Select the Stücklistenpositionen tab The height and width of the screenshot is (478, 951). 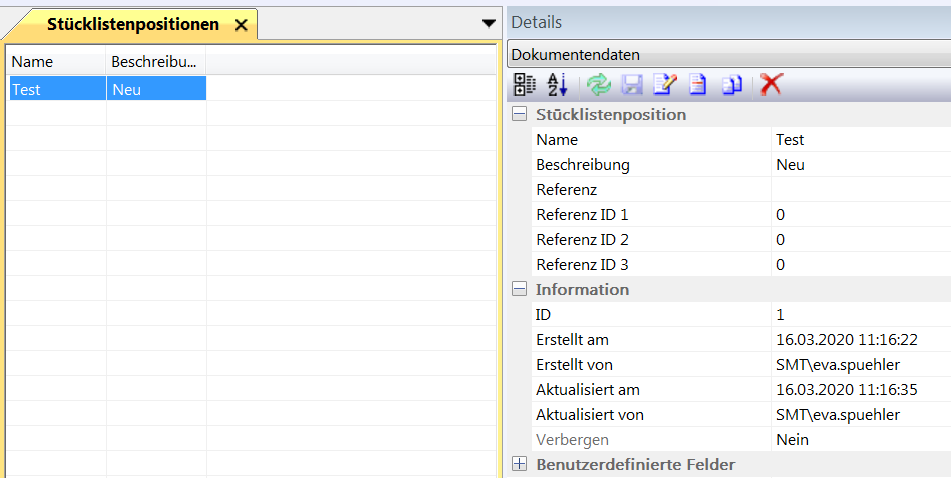coord(132,25)
